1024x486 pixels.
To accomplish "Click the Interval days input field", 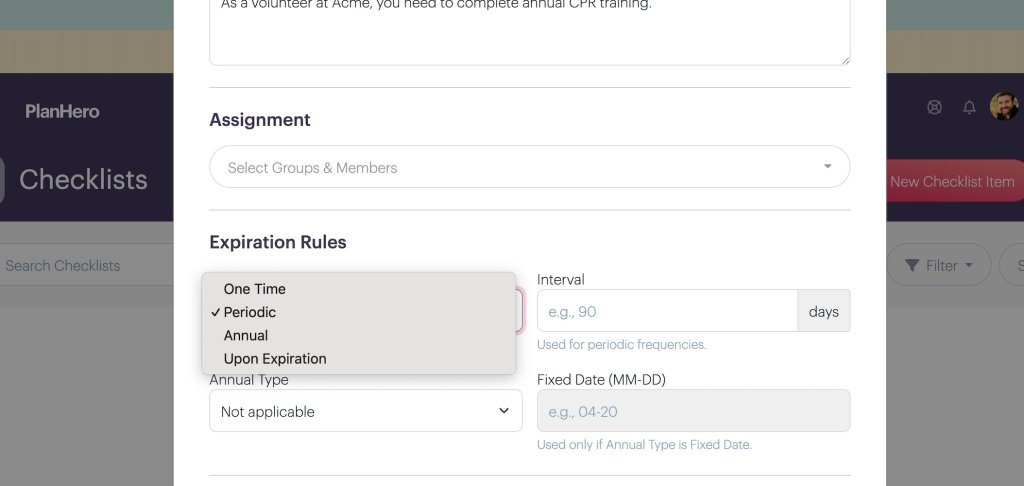I will [667, 311].
